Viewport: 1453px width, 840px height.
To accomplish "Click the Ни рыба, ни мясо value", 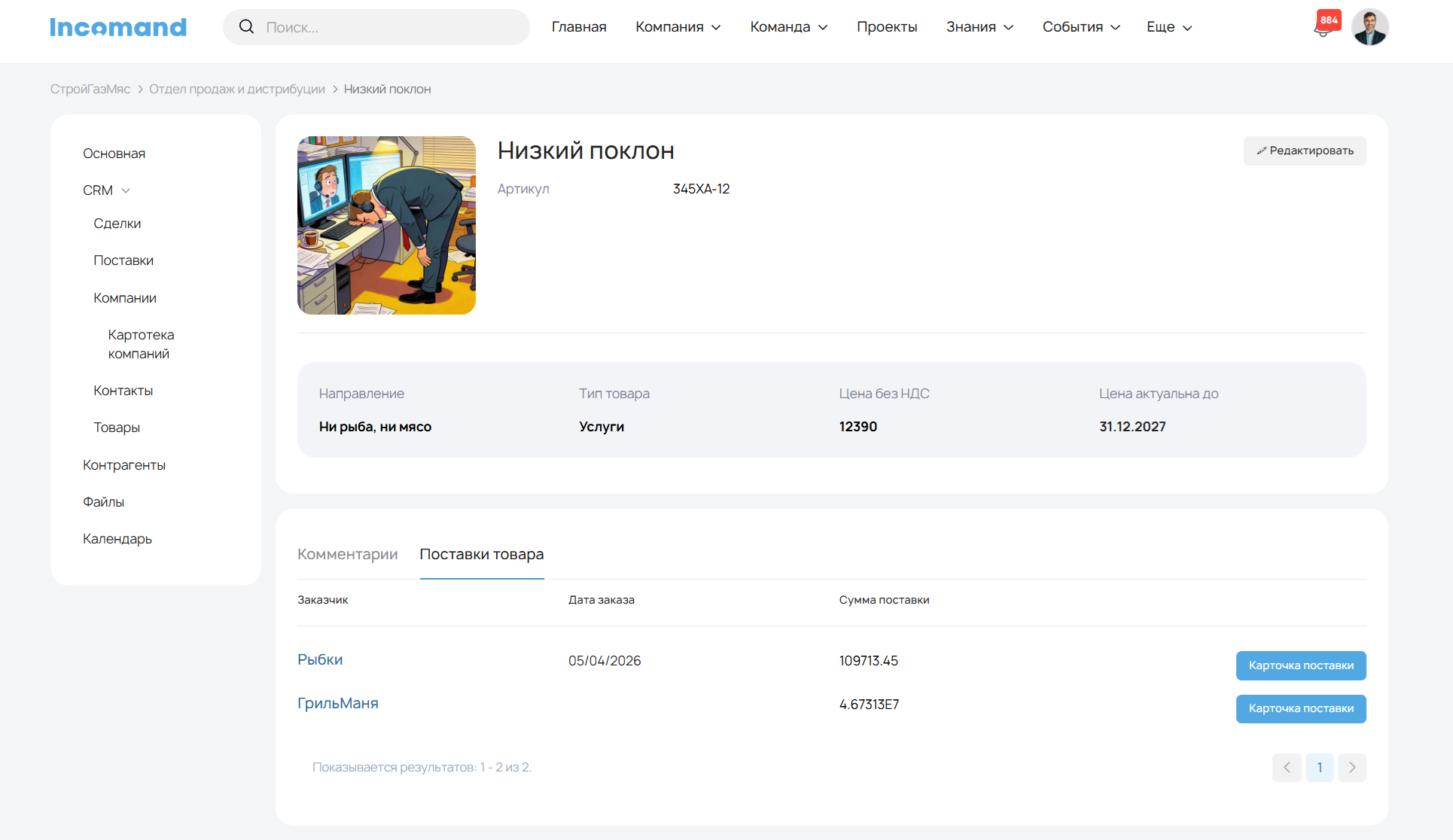I will pyautogui.click(x=375, y=427).
